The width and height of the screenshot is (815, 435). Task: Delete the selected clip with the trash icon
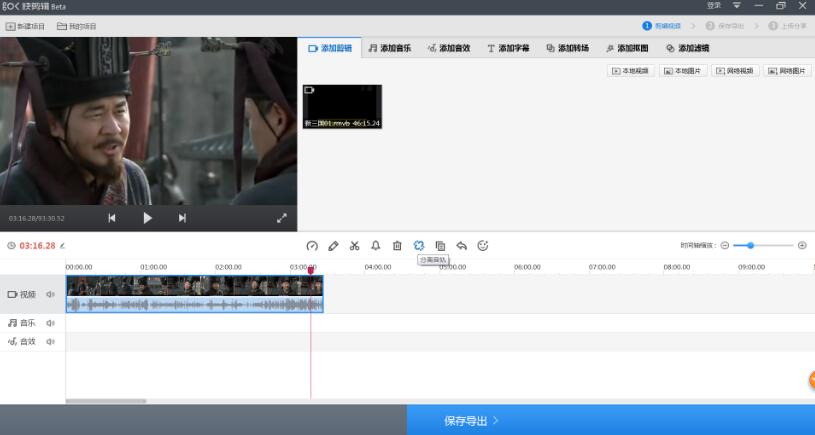397,246
